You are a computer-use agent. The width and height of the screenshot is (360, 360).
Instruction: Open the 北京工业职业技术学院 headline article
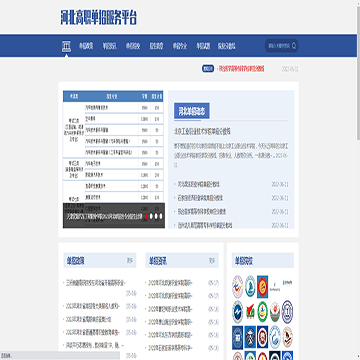point(202,131)
